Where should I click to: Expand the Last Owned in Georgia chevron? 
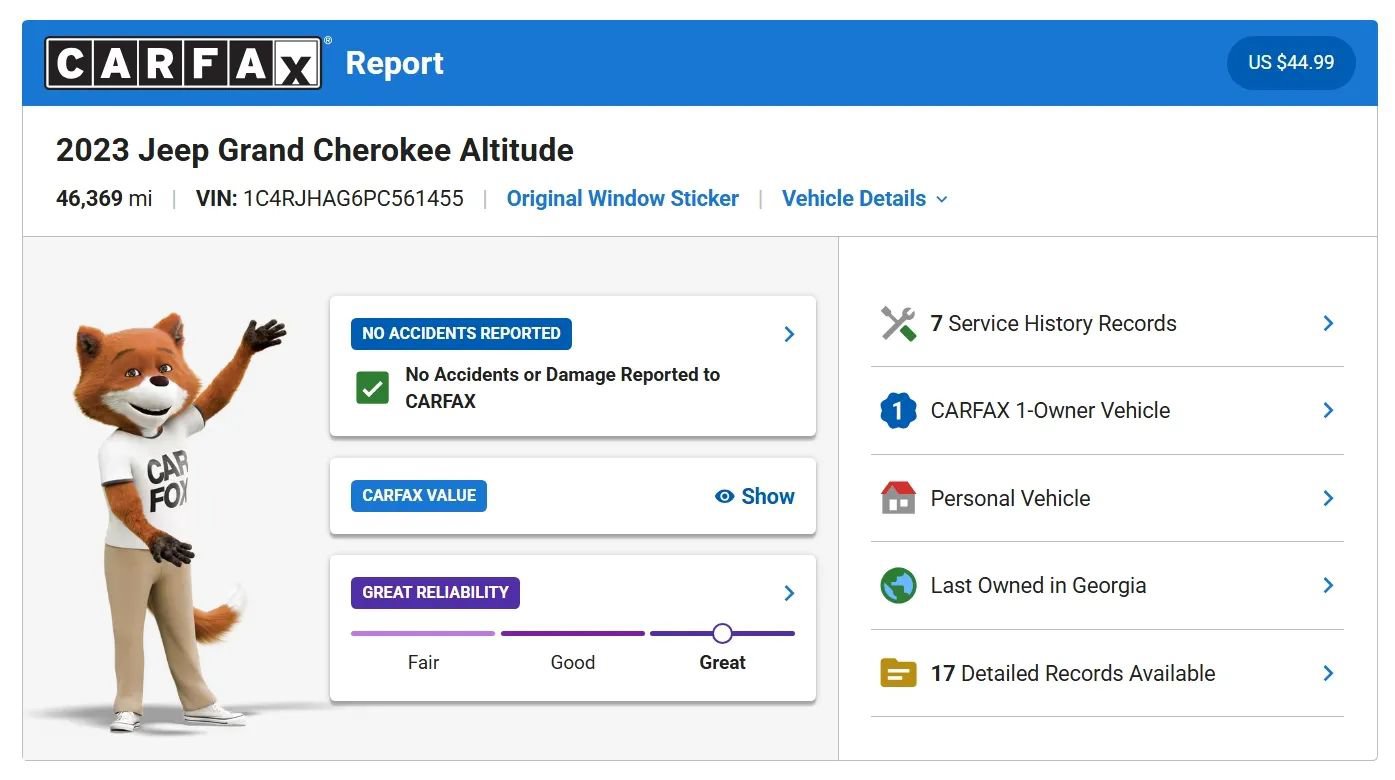(x=1328, y=585)
